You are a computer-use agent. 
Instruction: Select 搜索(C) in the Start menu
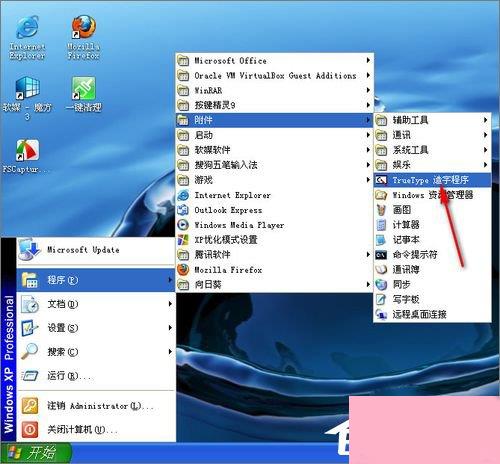[x=96, y=352]
